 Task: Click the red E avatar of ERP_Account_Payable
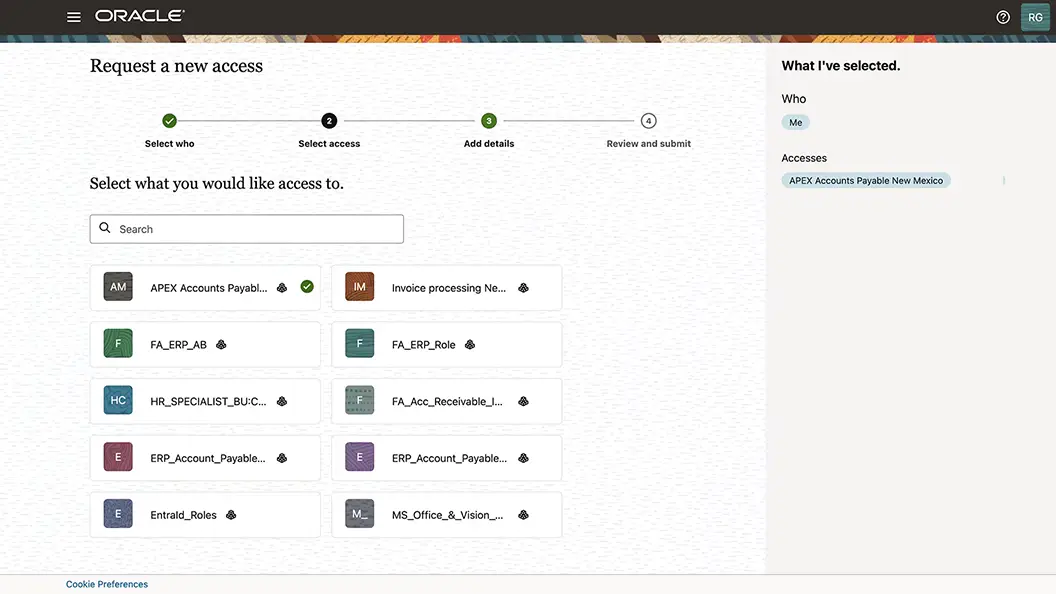pos(118,457)
